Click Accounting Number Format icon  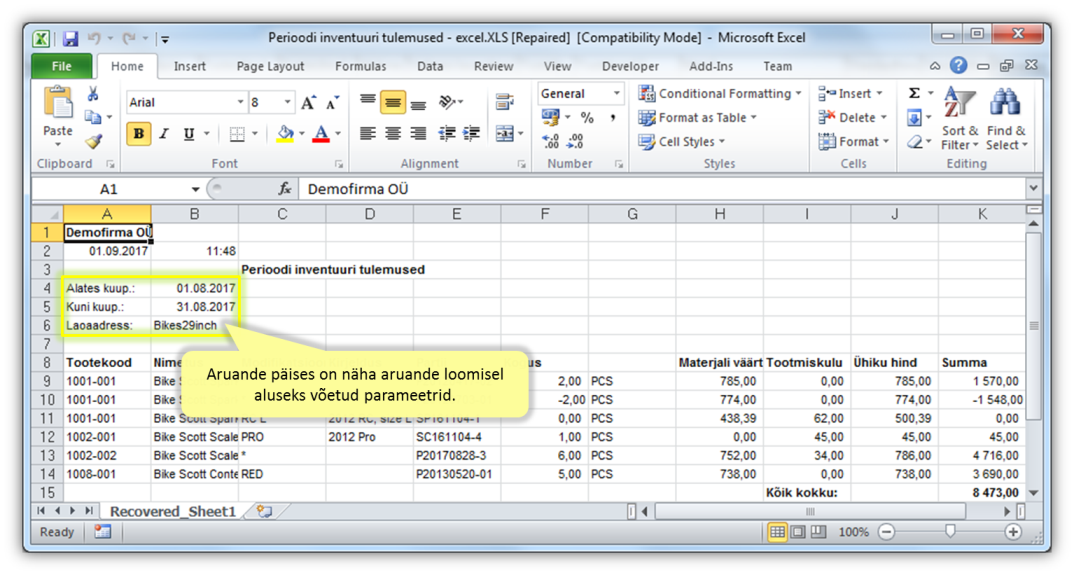(x=550, y=117)
